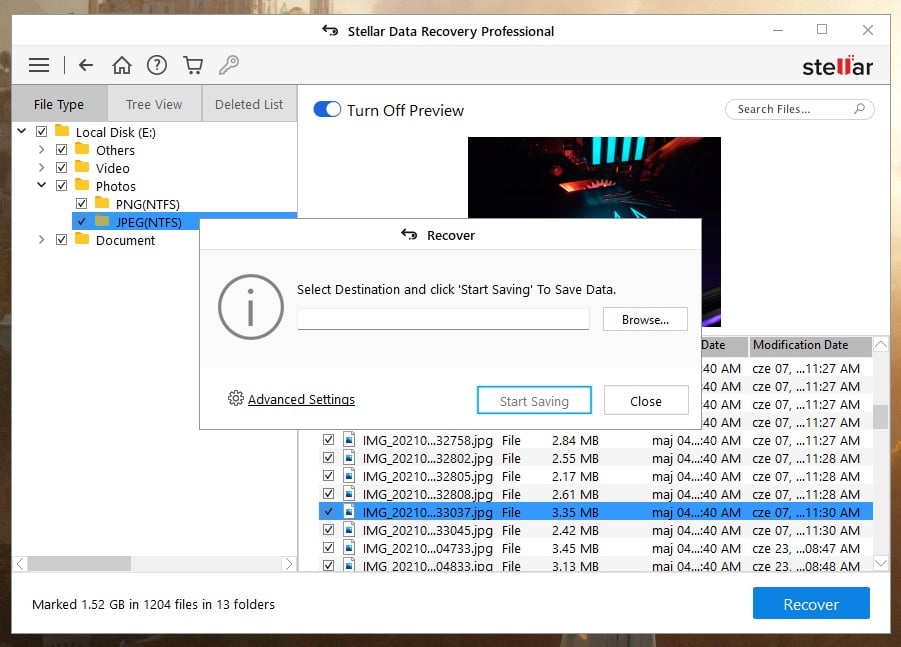Switch to the Tree View tab

tap(154, 104)
